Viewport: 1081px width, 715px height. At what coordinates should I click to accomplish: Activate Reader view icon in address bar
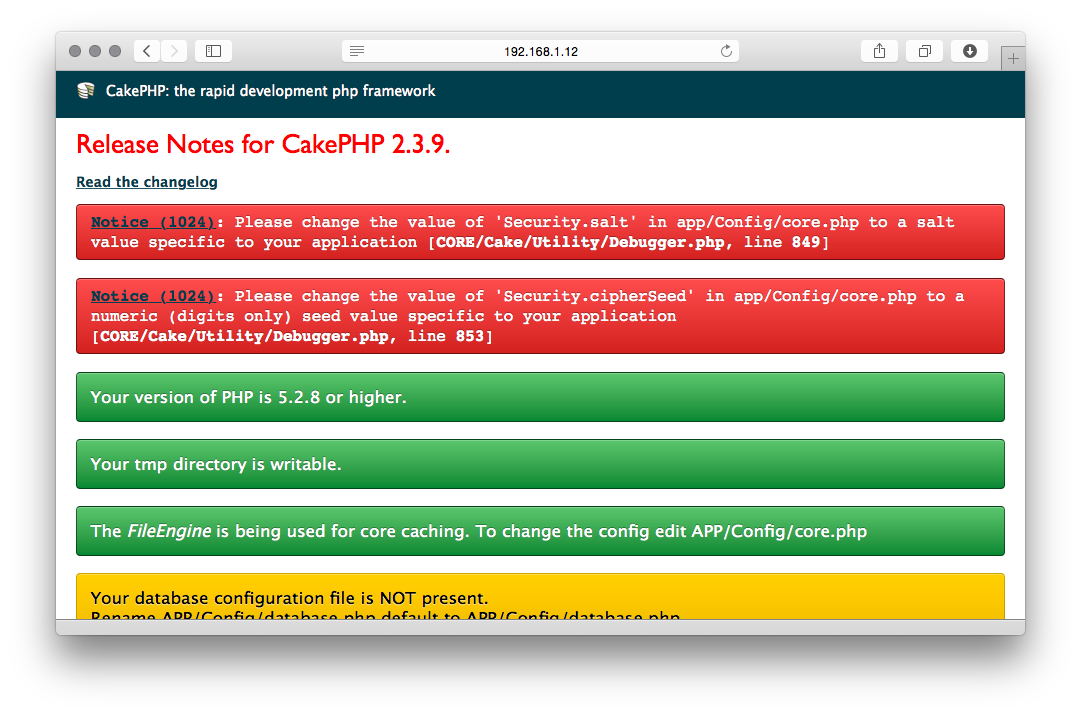coord(357,50)
